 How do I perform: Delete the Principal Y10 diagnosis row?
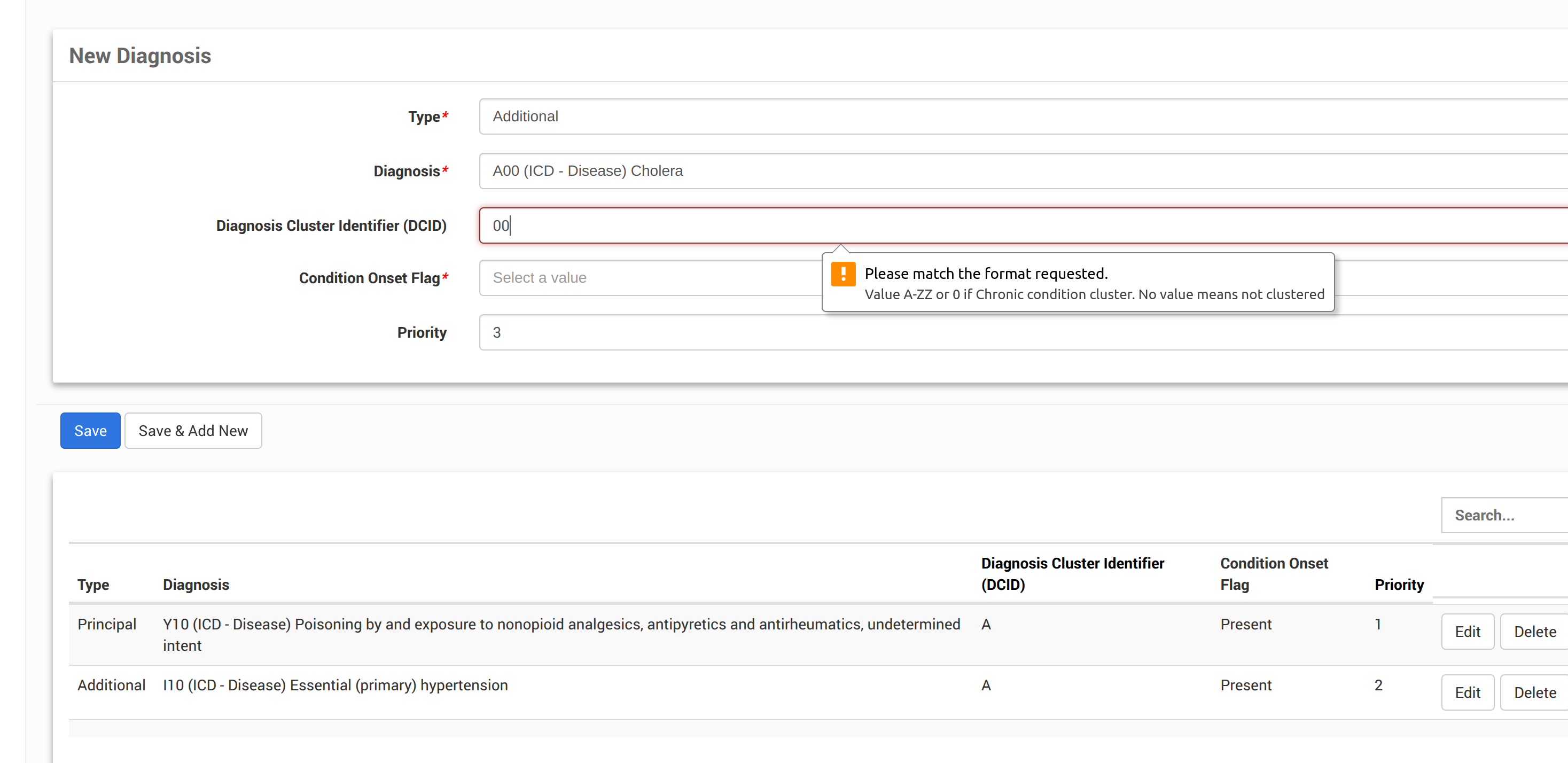pos(1534,632)
